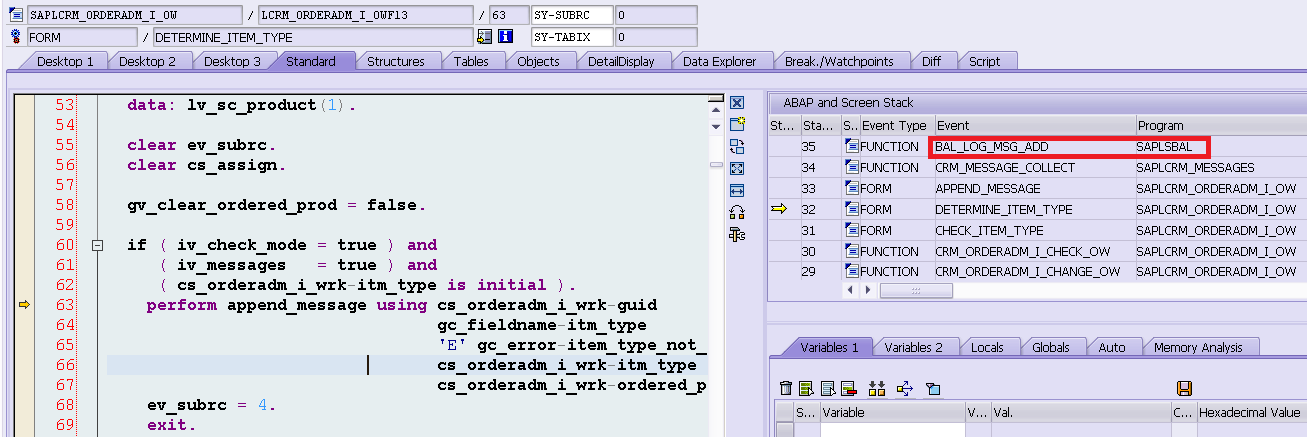The height and width of the screenshot is (437, 1307).
Task: Switch to the Desktop 2 tab
Action: tap(147, 61)
